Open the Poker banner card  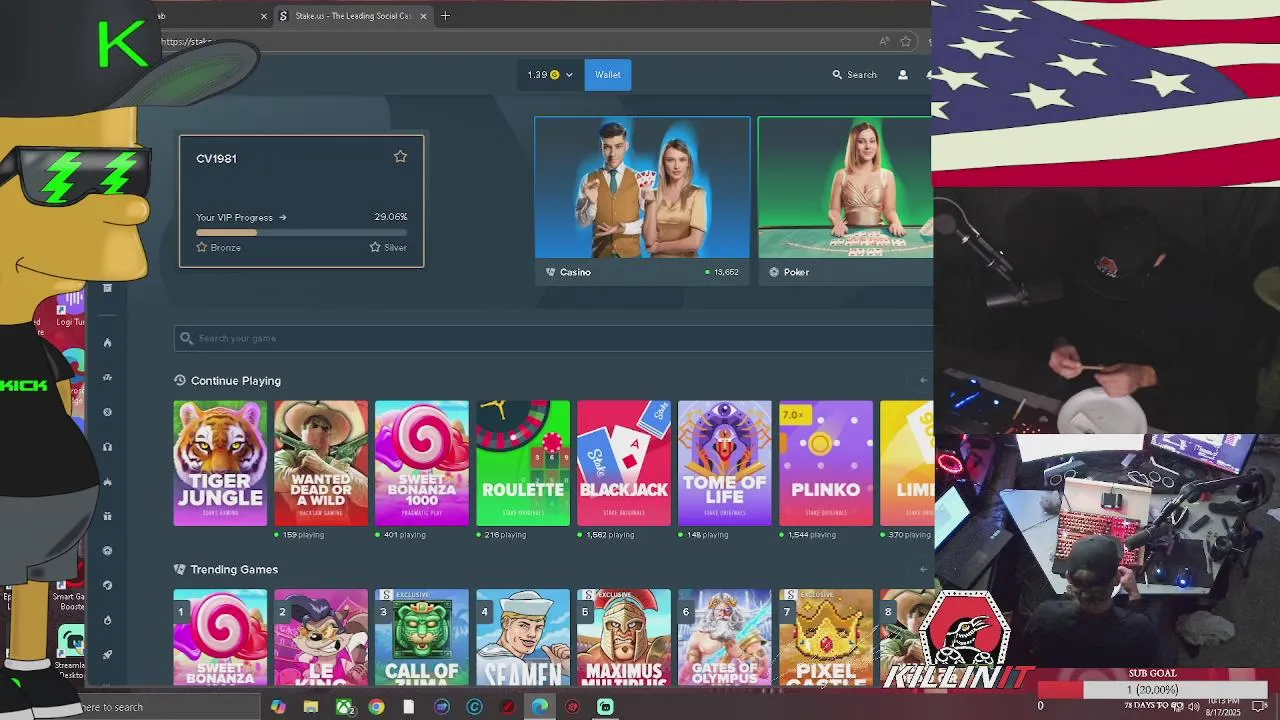[x=845, y=201]
